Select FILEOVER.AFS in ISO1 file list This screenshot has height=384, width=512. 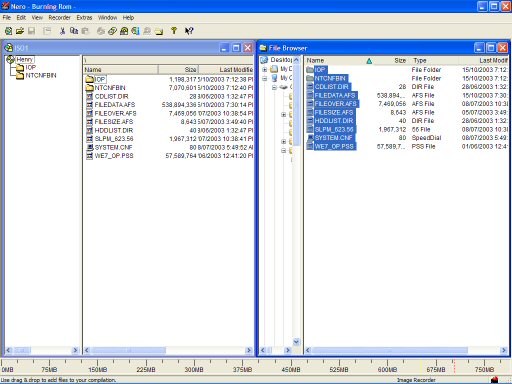[x=115, y=113]
